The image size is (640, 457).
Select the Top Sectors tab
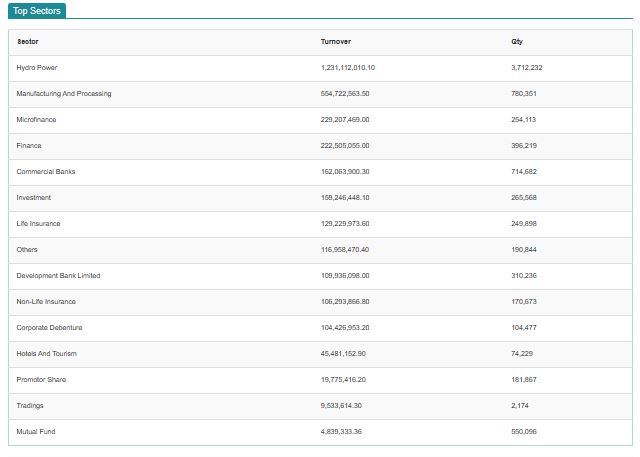[x=37, y=11]
